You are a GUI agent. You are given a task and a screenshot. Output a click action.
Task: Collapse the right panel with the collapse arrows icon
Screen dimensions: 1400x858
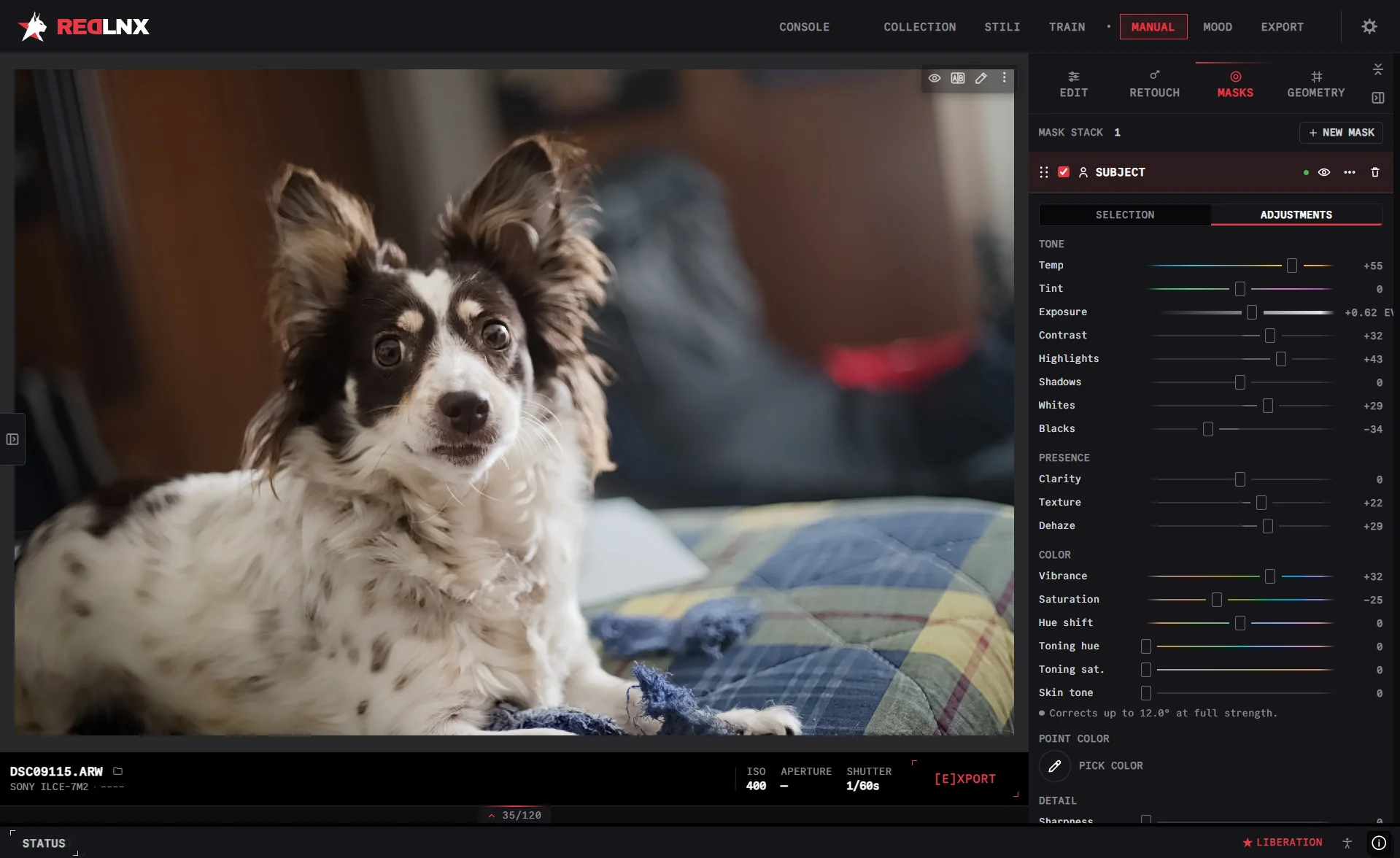pyautogui.click(x=1378, y=69)
